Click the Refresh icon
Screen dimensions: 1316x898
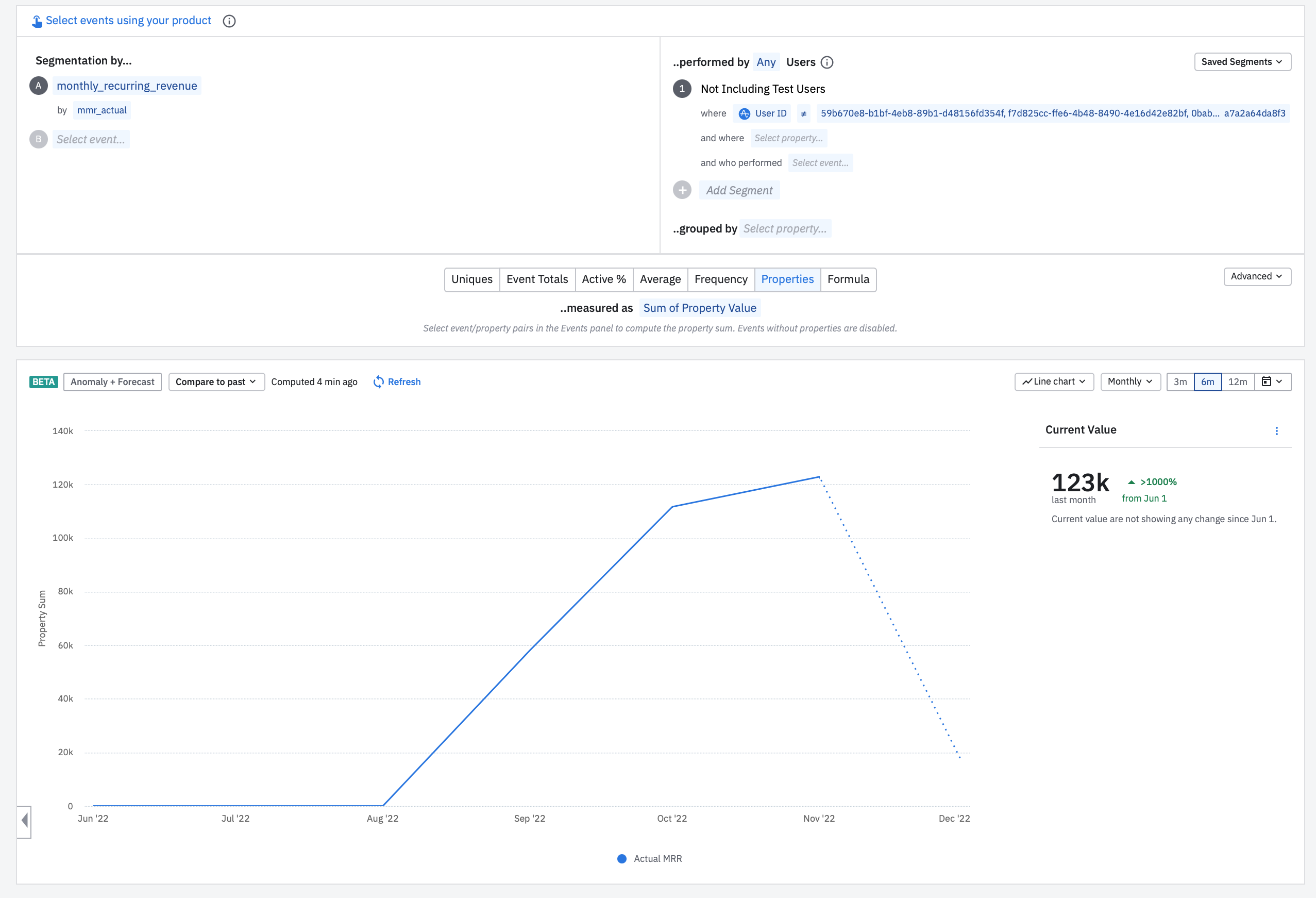click(378, 382)
